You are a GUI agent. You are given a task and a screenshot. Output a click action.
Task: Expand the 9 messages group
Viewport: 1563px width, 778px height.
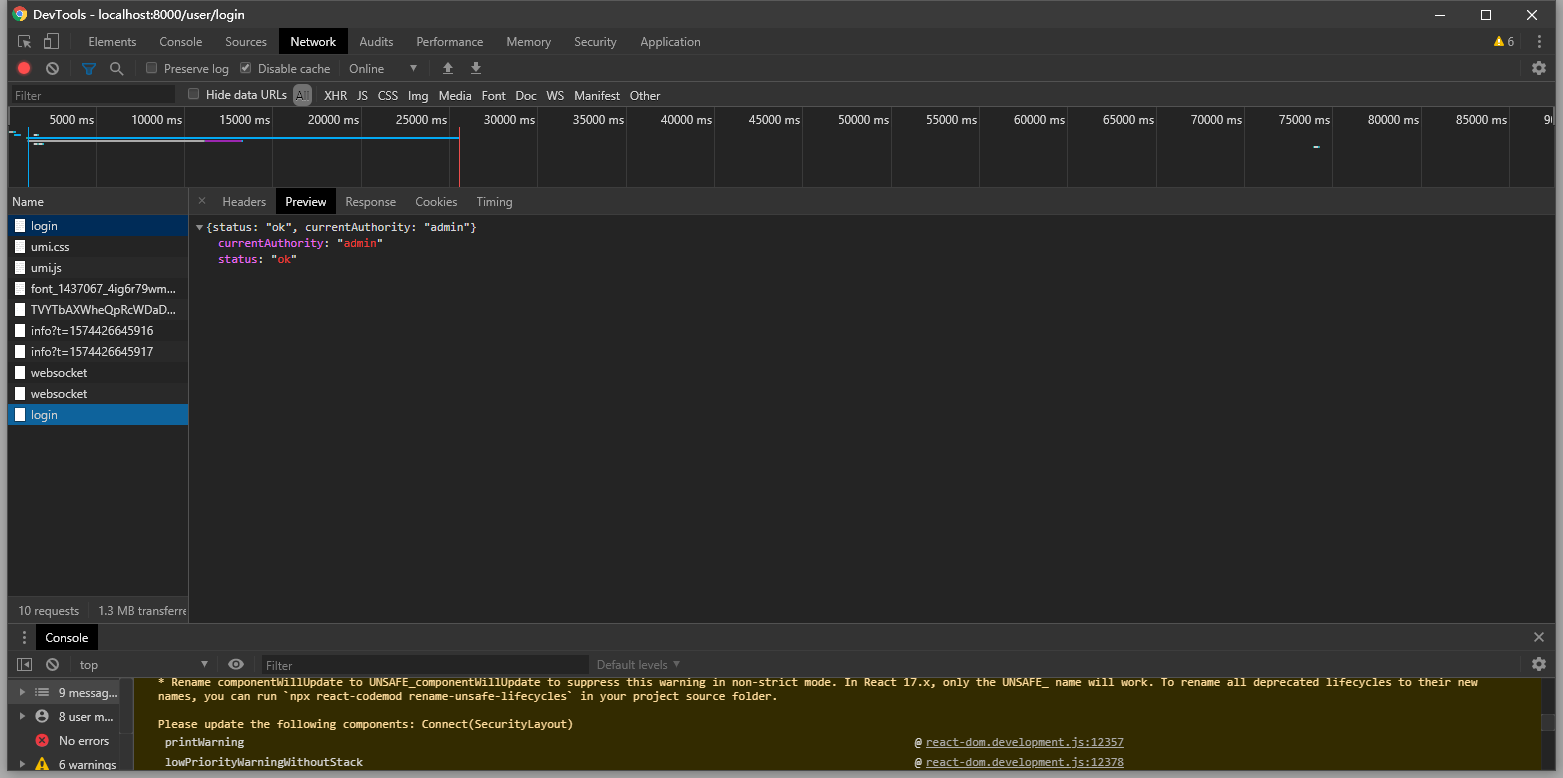(x=23, y=692)
